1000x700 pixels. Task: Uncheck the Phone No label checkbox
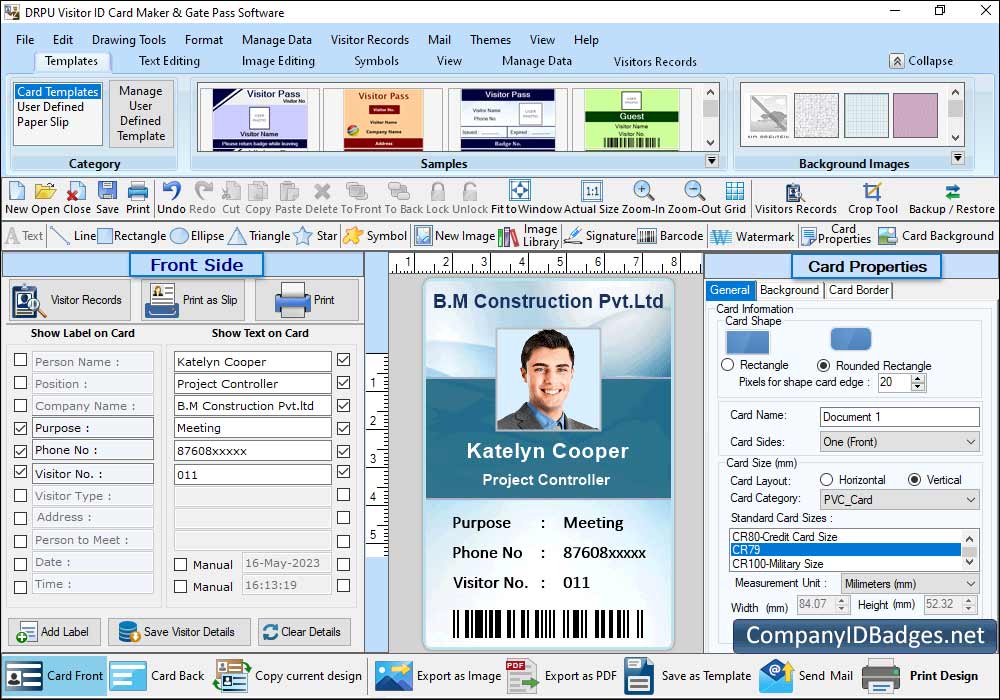tap(20, 451)
